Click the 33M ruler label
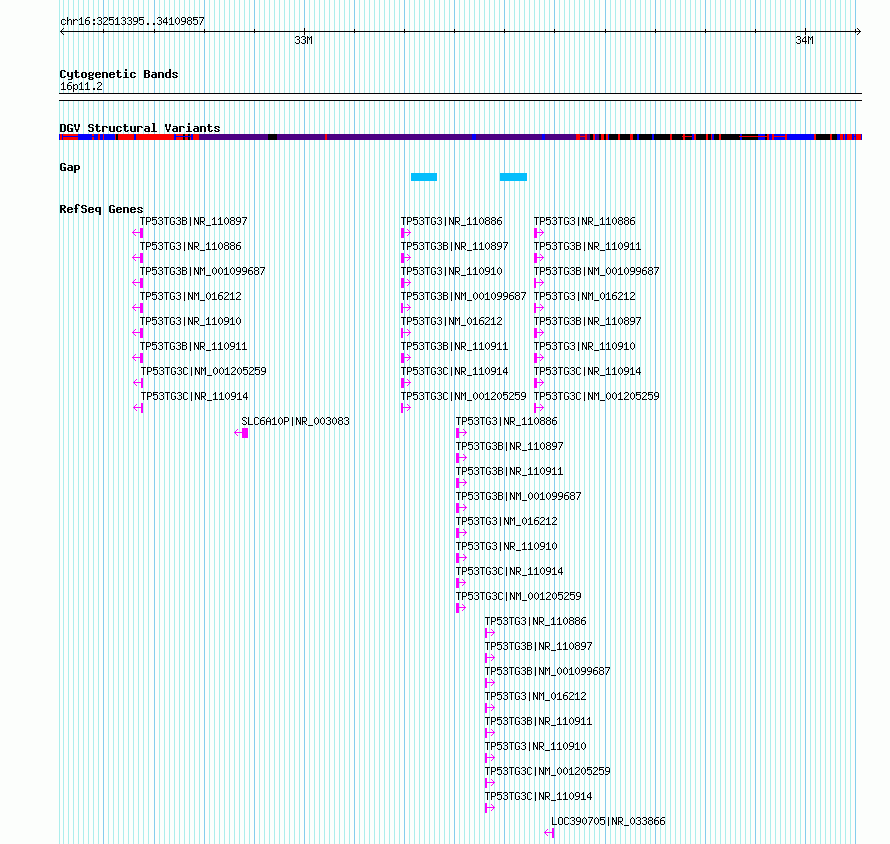 [x=304, y=40]
